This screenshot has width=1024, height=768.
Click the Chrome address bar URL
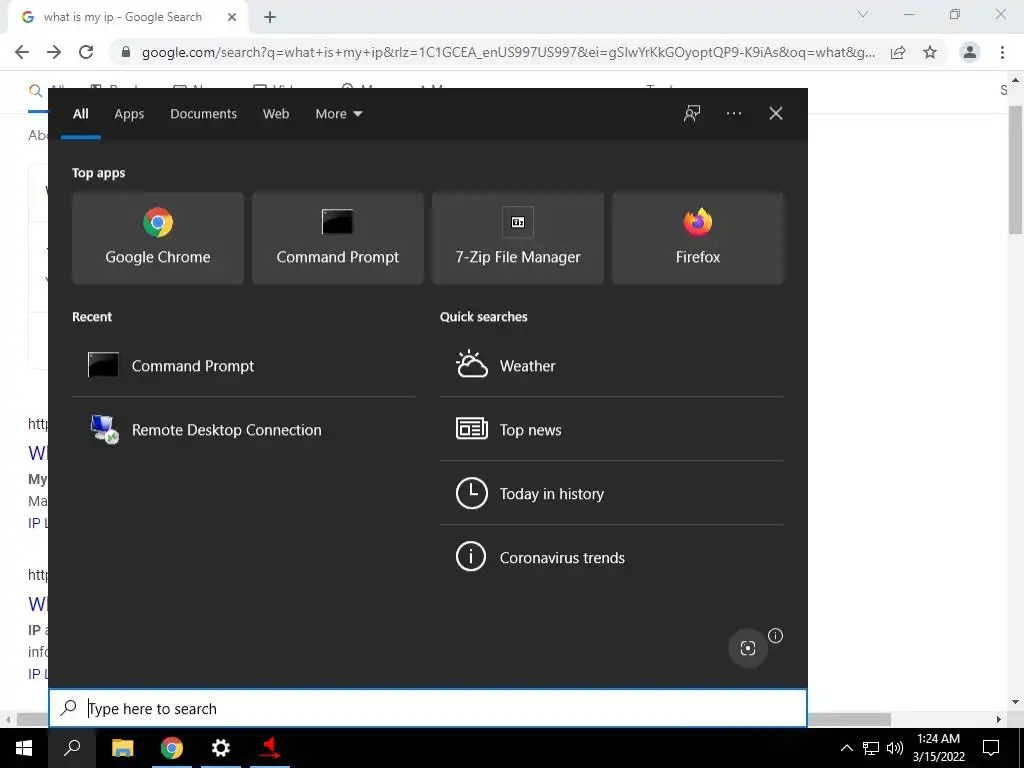(x=508, y=52)
